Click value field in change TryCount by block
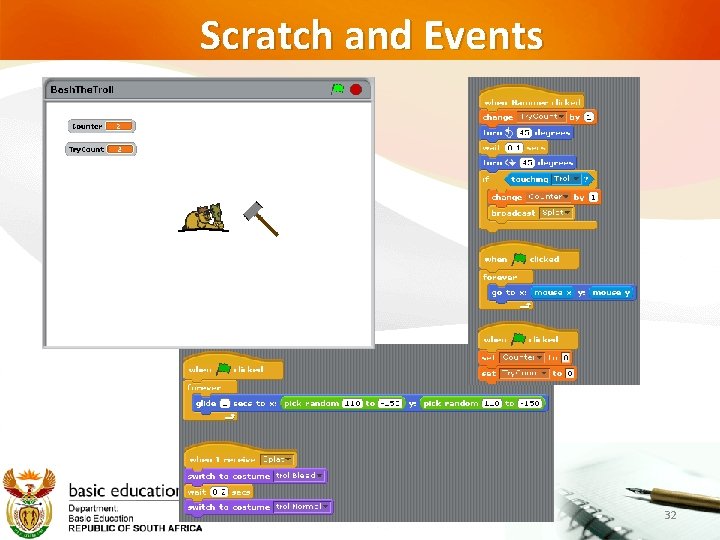Viewport: 720px width, 540px height. 589,117
